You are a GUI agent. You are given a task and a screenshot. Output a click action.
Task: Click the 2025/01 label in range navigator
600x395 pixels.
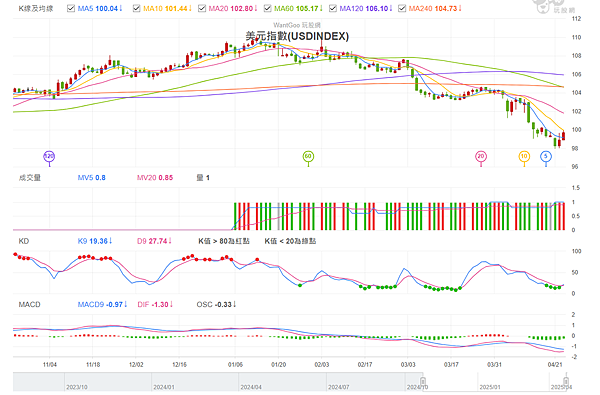pos(490,387)
